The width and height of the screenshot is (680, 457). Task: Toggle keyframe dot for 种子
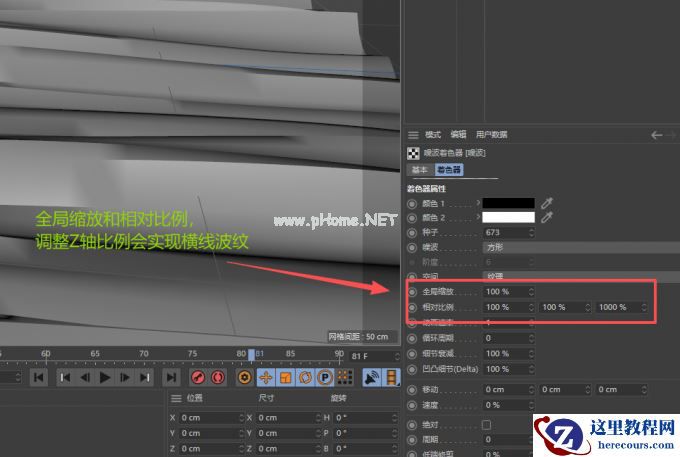(412, 233)
